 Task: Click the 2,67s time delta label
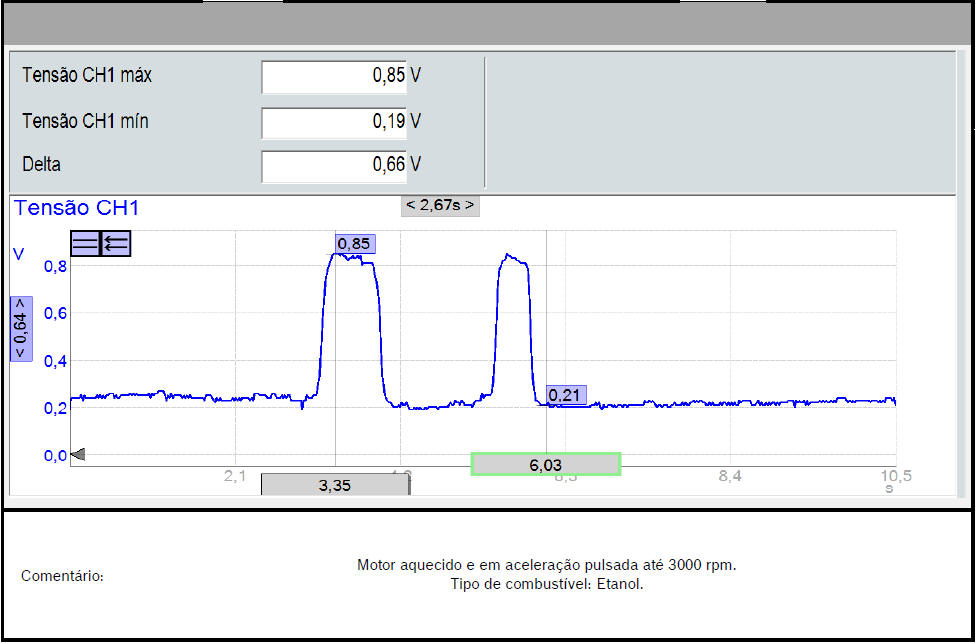click(x=440, y=206)
